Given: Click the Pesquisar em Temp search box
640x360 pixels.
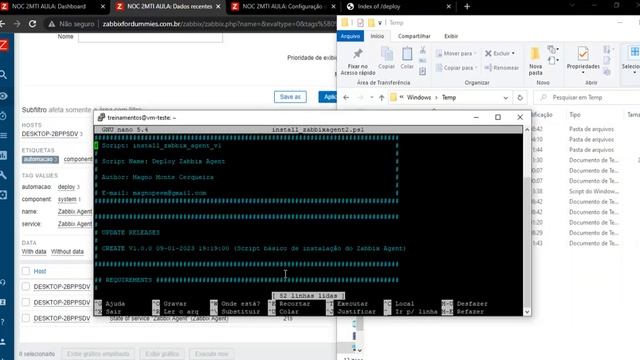Looking at the screenshot, I should [588, 98].
